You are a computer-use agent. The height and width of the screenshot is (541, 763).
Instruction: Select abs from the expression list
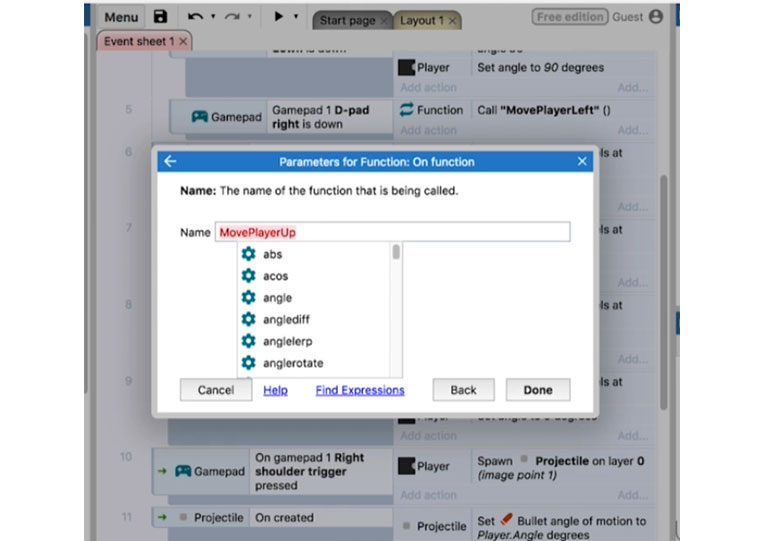tap(272, 254)
